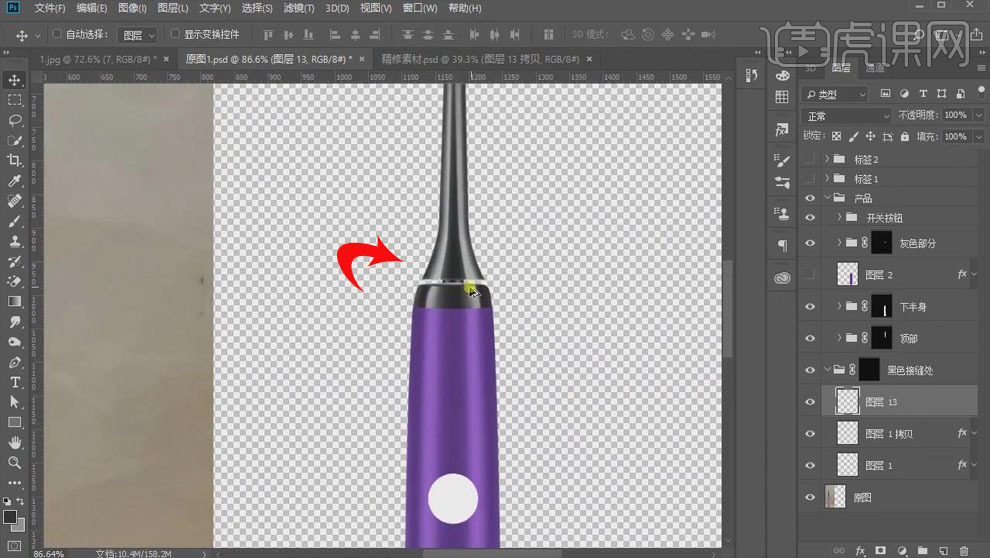Select the Quick Selection tool
The height and width of the screenshot is (558, 990).
[15, 140]
